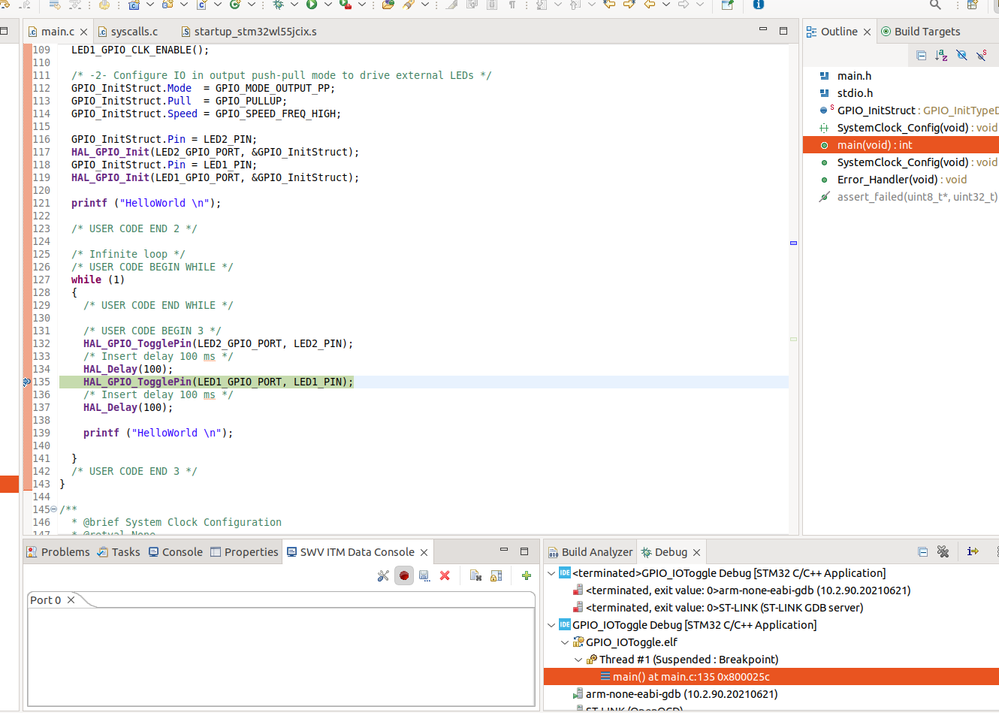Select stdio.h in the Outline
The width and height of the screenshot is (999, 713).
pos(854,93)
